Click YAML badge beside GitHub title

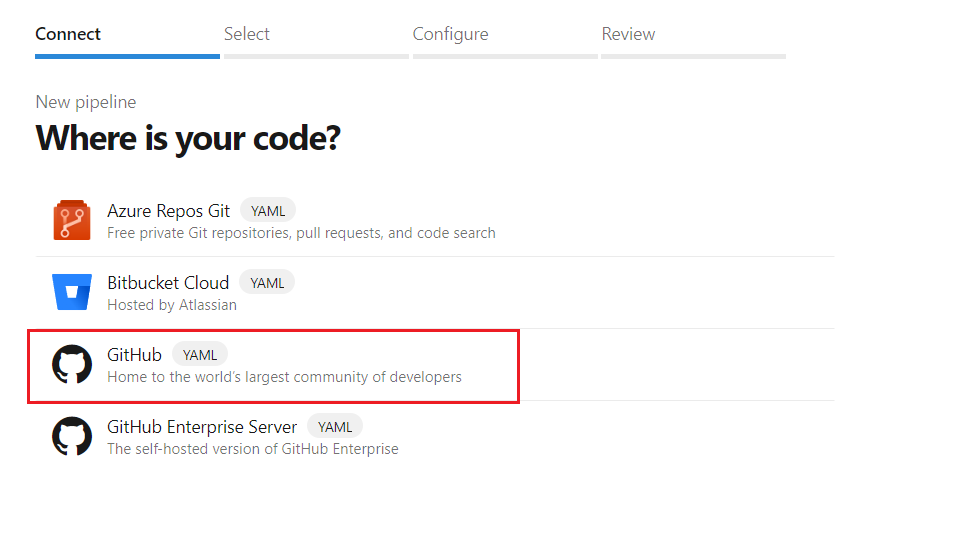[199, 355]
